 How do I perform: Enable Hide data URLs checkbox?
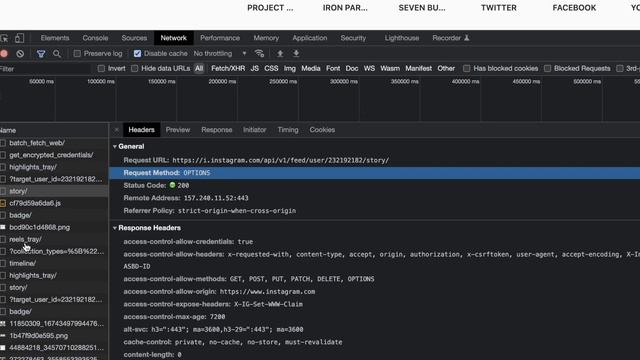coord(134,69)
